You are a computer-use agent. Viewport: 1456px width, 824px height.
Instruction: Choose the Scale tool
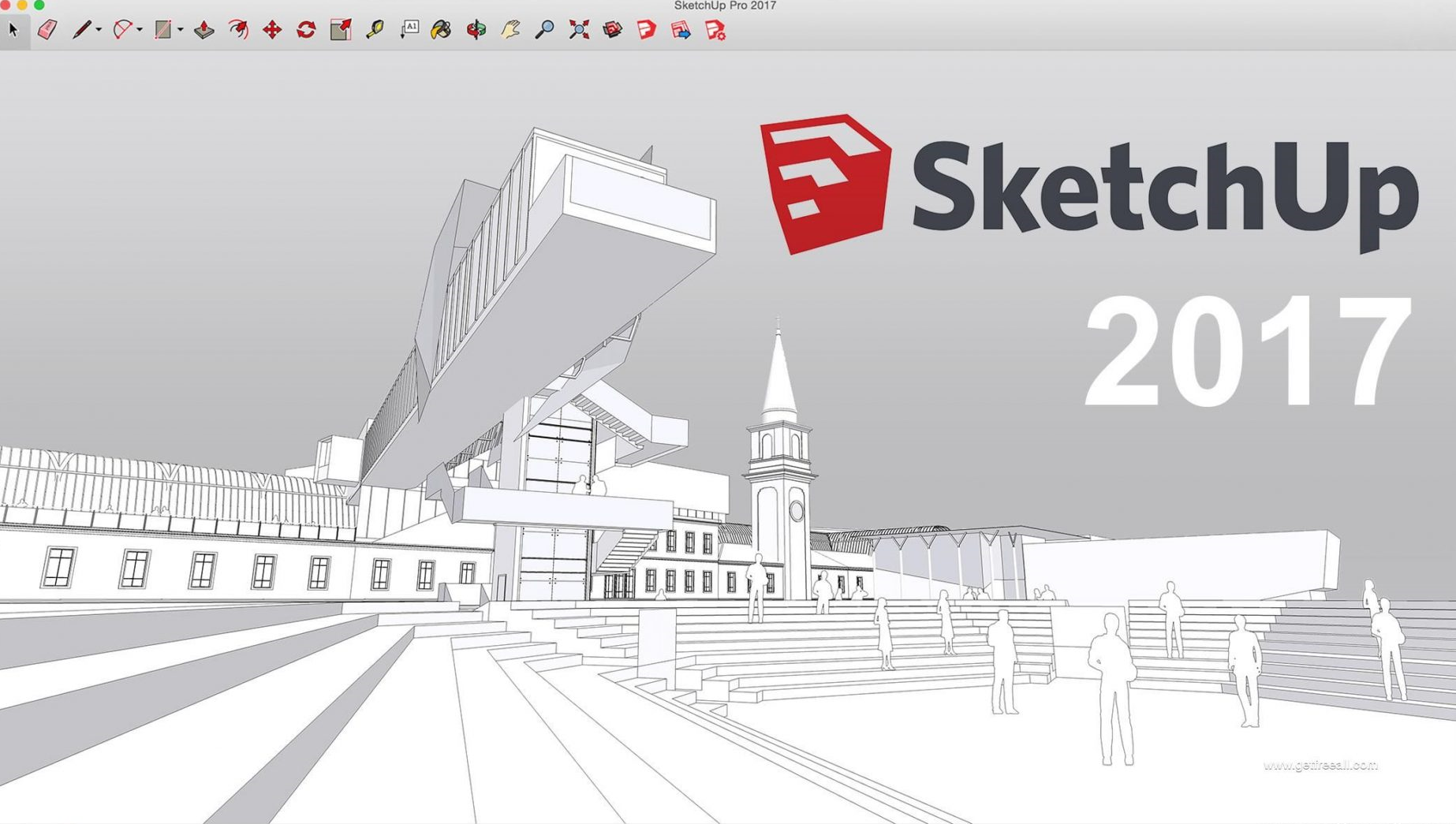click(341, 30)
